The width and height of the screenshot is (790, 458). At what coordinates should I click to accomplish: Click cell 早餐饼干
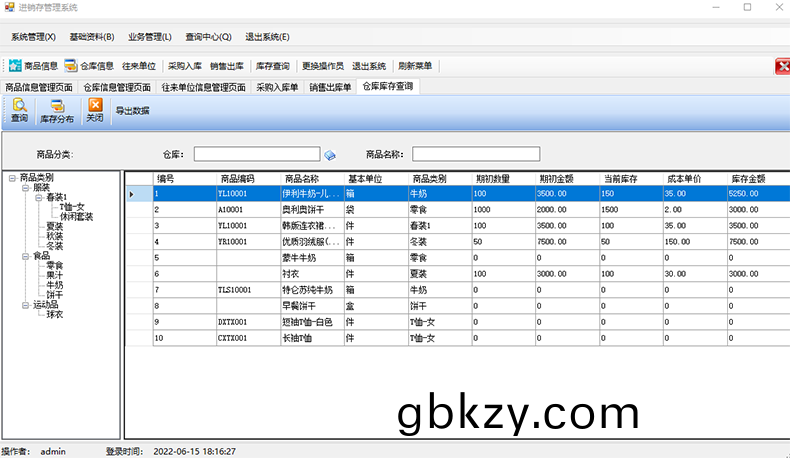(312, 306)
